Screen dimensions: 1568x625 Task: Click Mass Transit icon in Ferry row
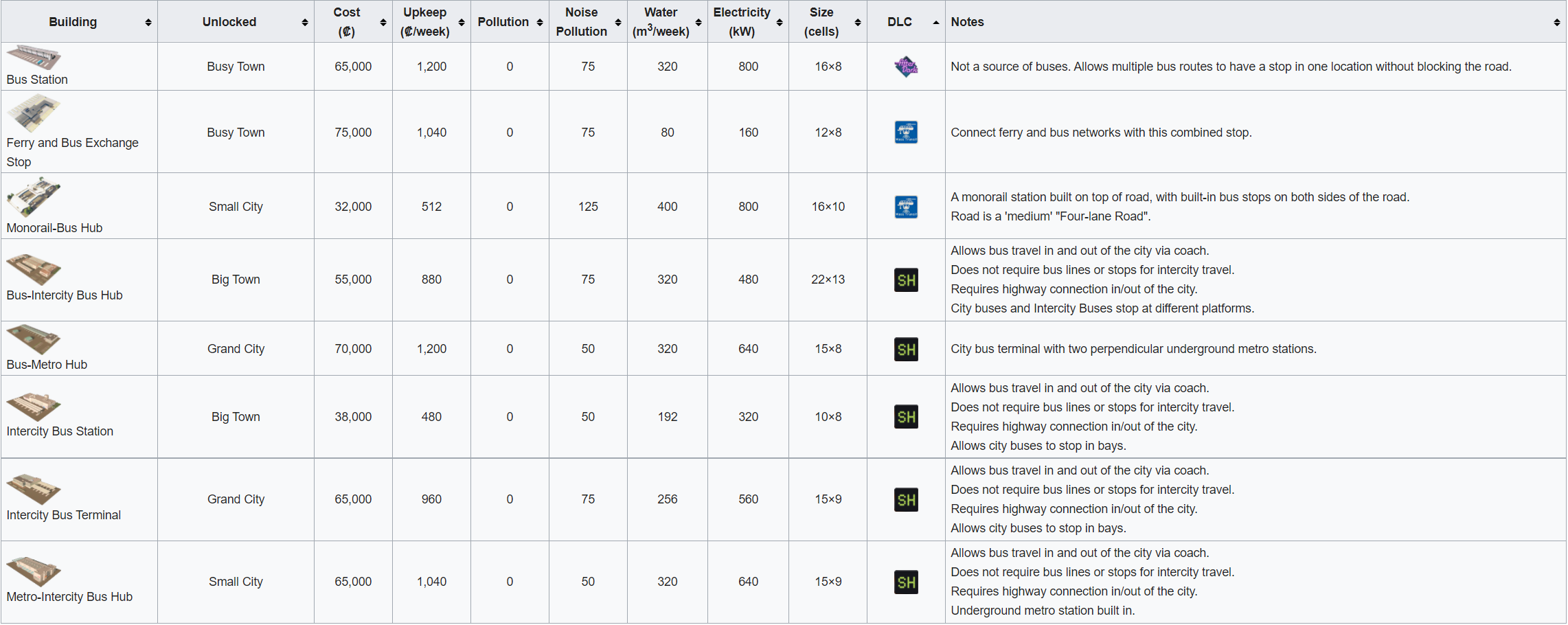[906, 132]
